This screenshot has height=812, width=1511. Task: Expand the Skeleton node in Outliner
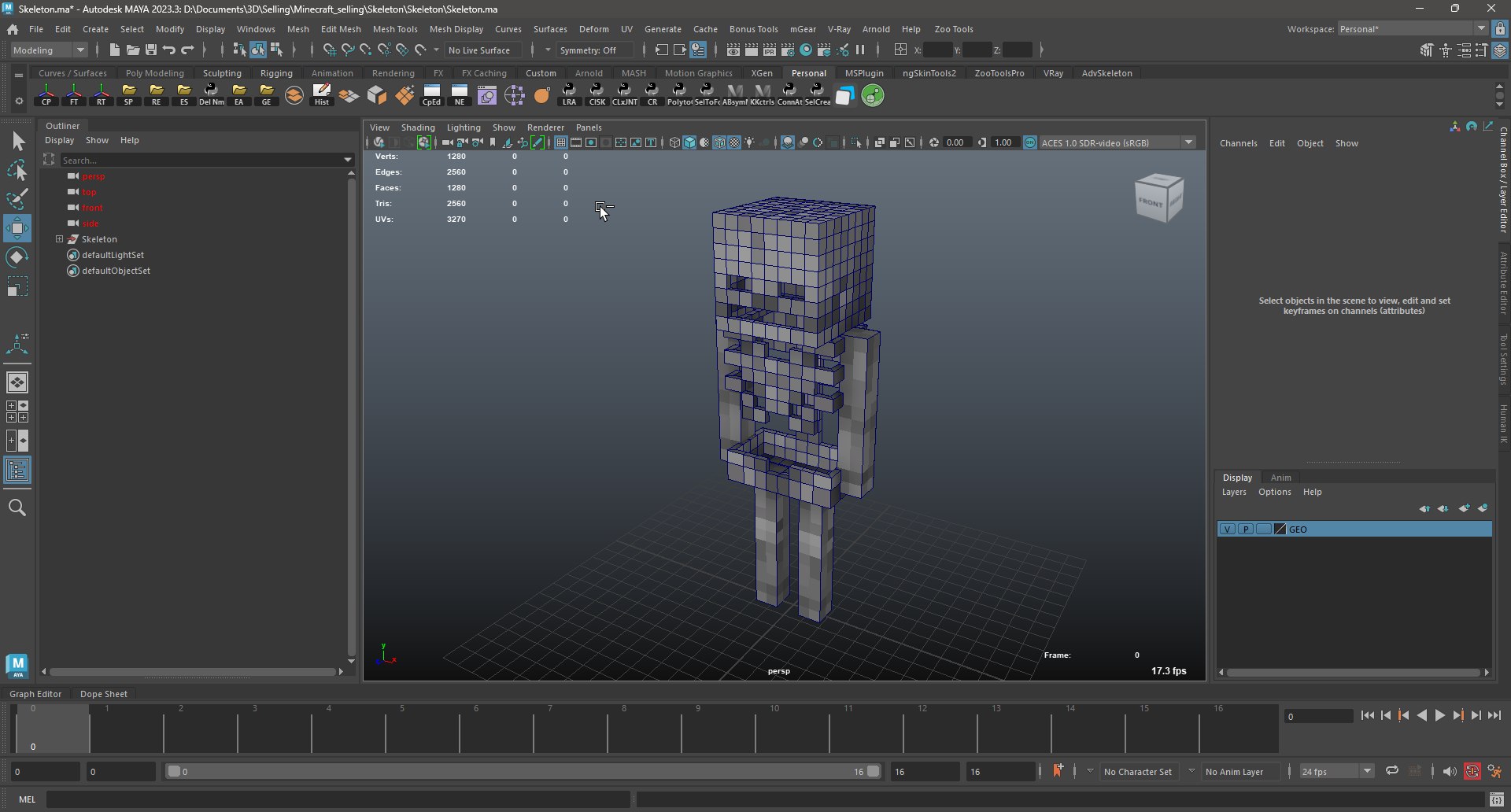(x=59, y=238)
